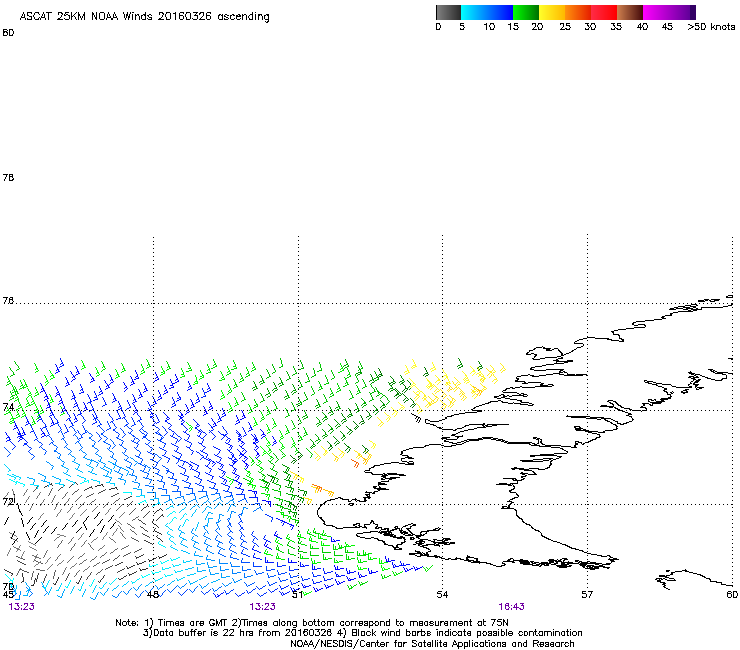Click the 'Times are GMT' note line
Screen dimensions: 740x650
point(312,623)
